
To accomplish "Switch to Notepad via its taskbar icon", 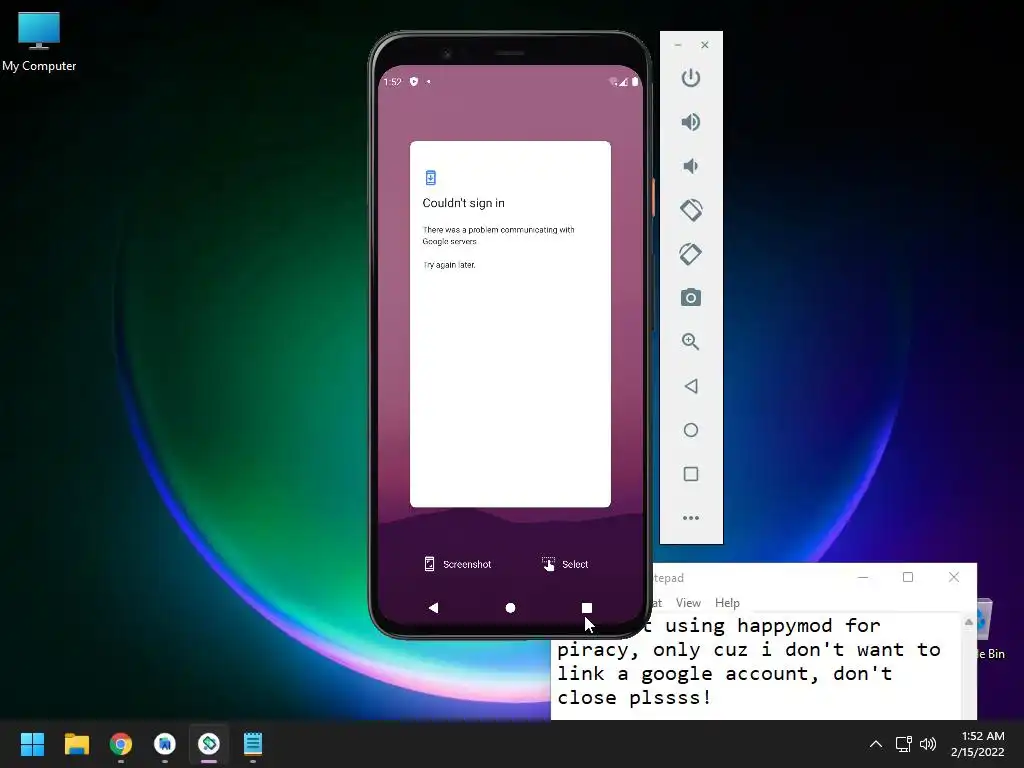I will click(253, 744).
